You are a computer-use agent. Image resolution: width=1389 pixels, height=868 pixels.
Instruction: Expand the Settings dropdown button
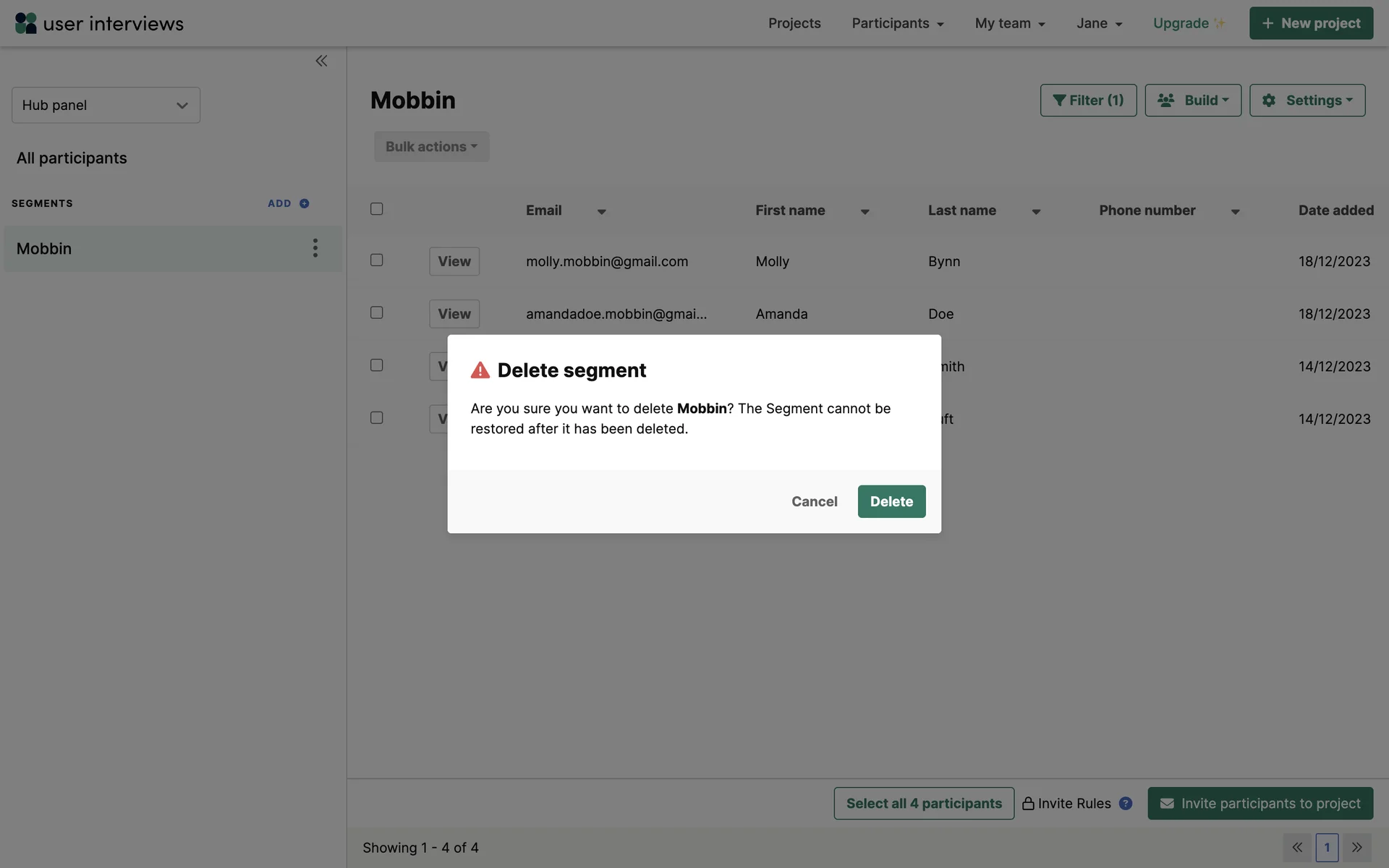[1307, 101]
